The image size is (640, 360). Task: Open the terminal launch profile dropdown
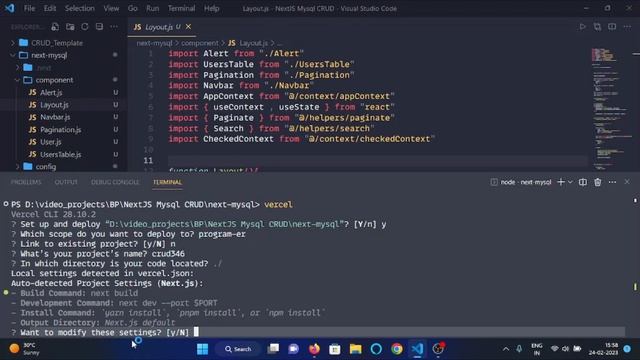570,182
